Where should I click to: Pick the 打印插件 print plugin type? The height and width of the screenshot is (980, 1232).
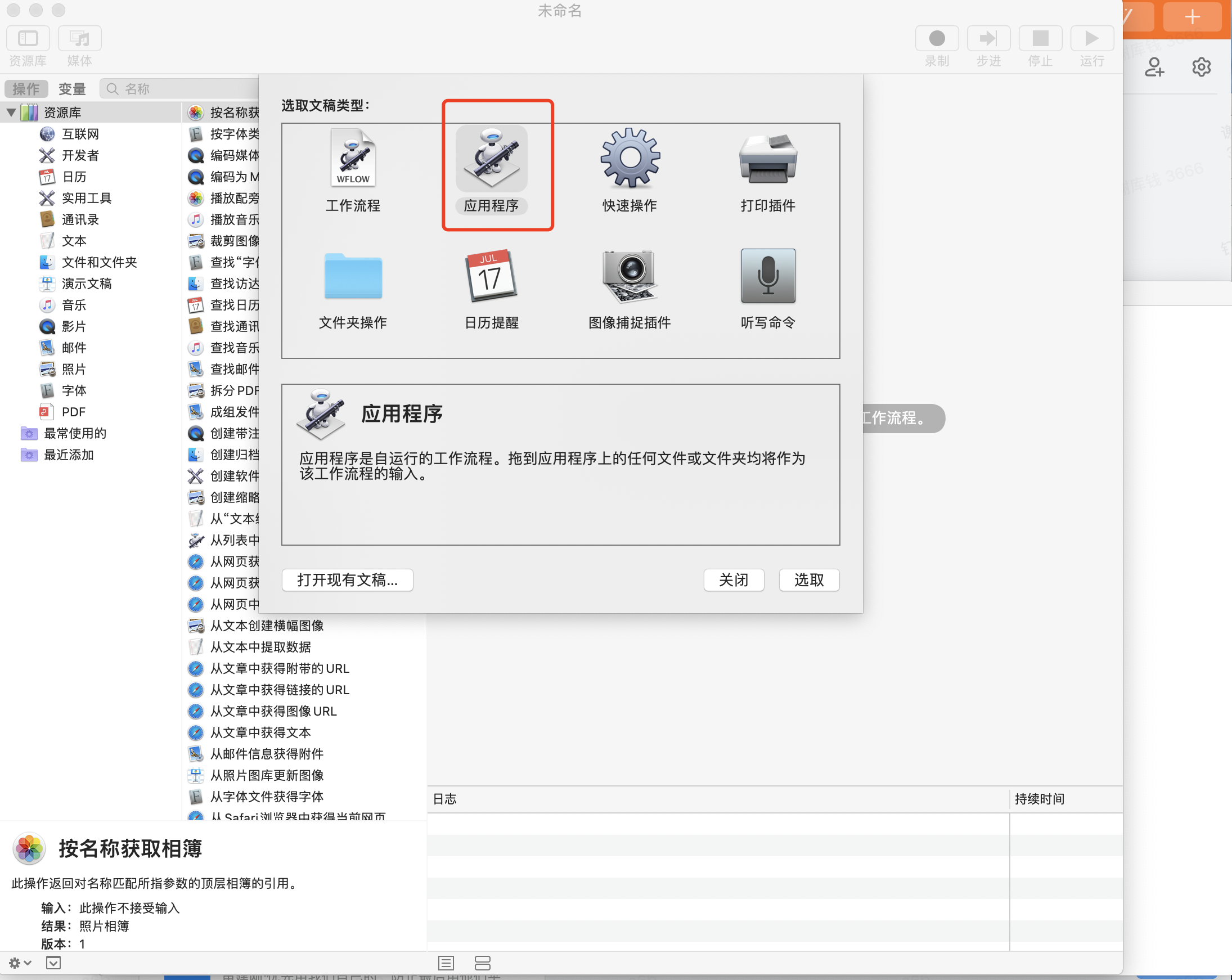[x=768, y=170]
